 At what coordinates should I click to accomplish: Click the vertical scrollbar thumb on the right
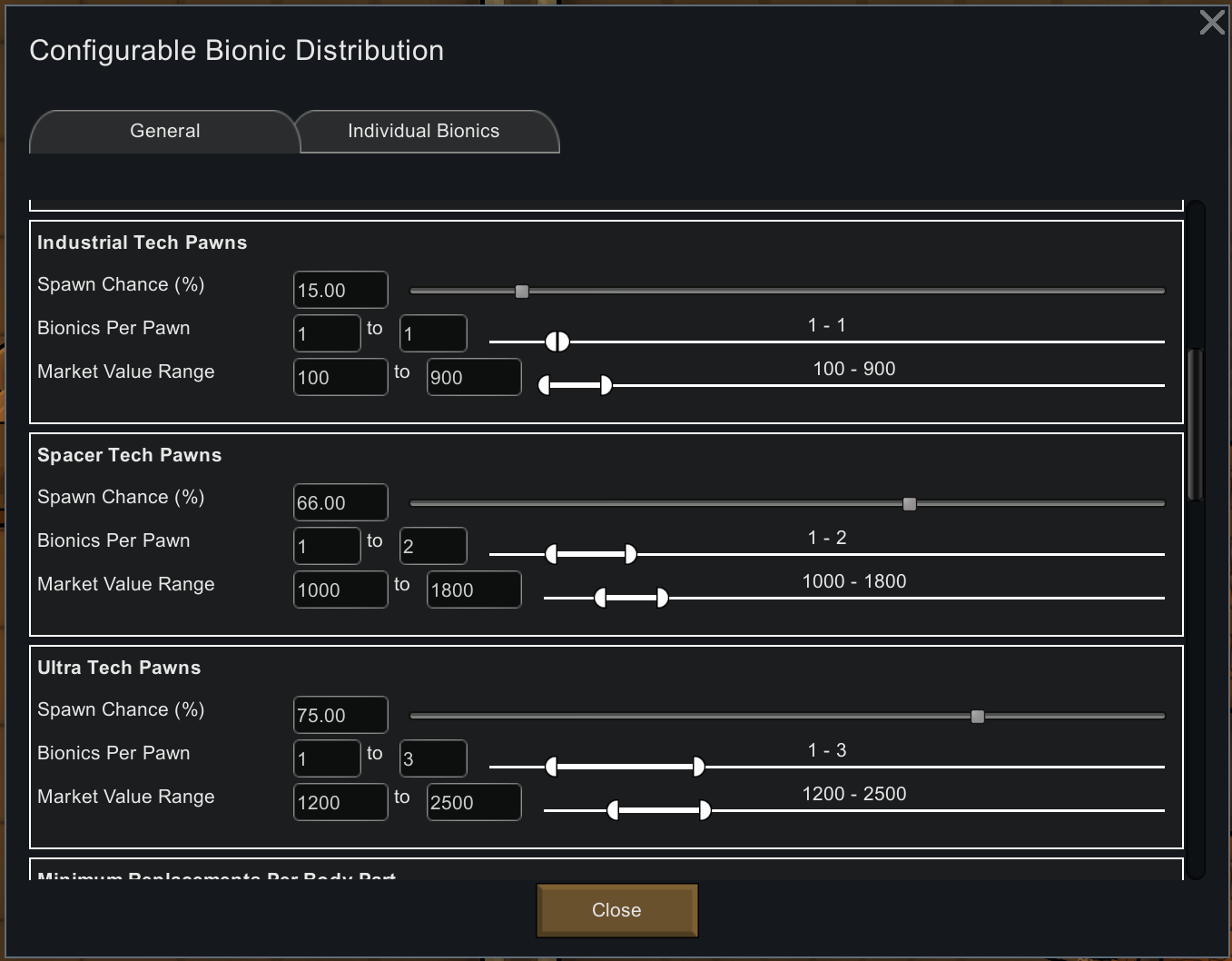pyautogui.click(x=1196, y=424)
